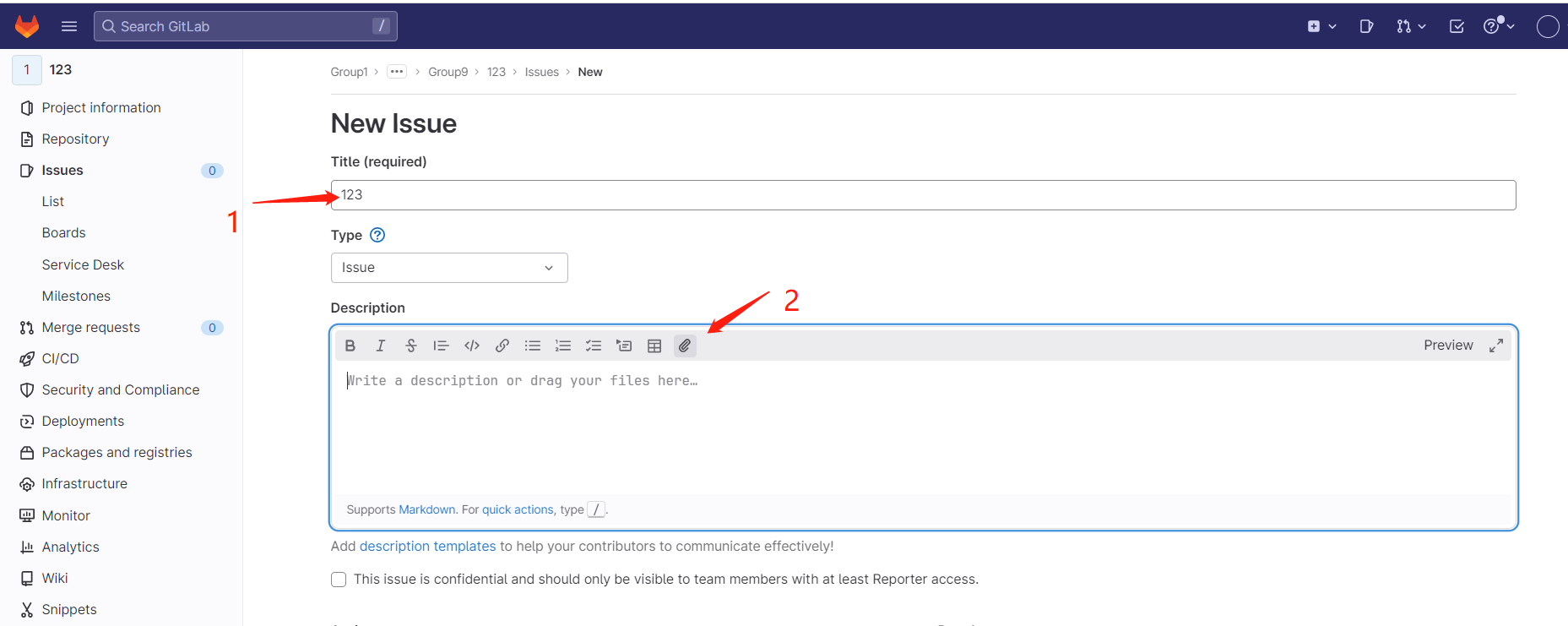Add a link using the link icon
1568x626 pixels.
[x=502, y=346]
